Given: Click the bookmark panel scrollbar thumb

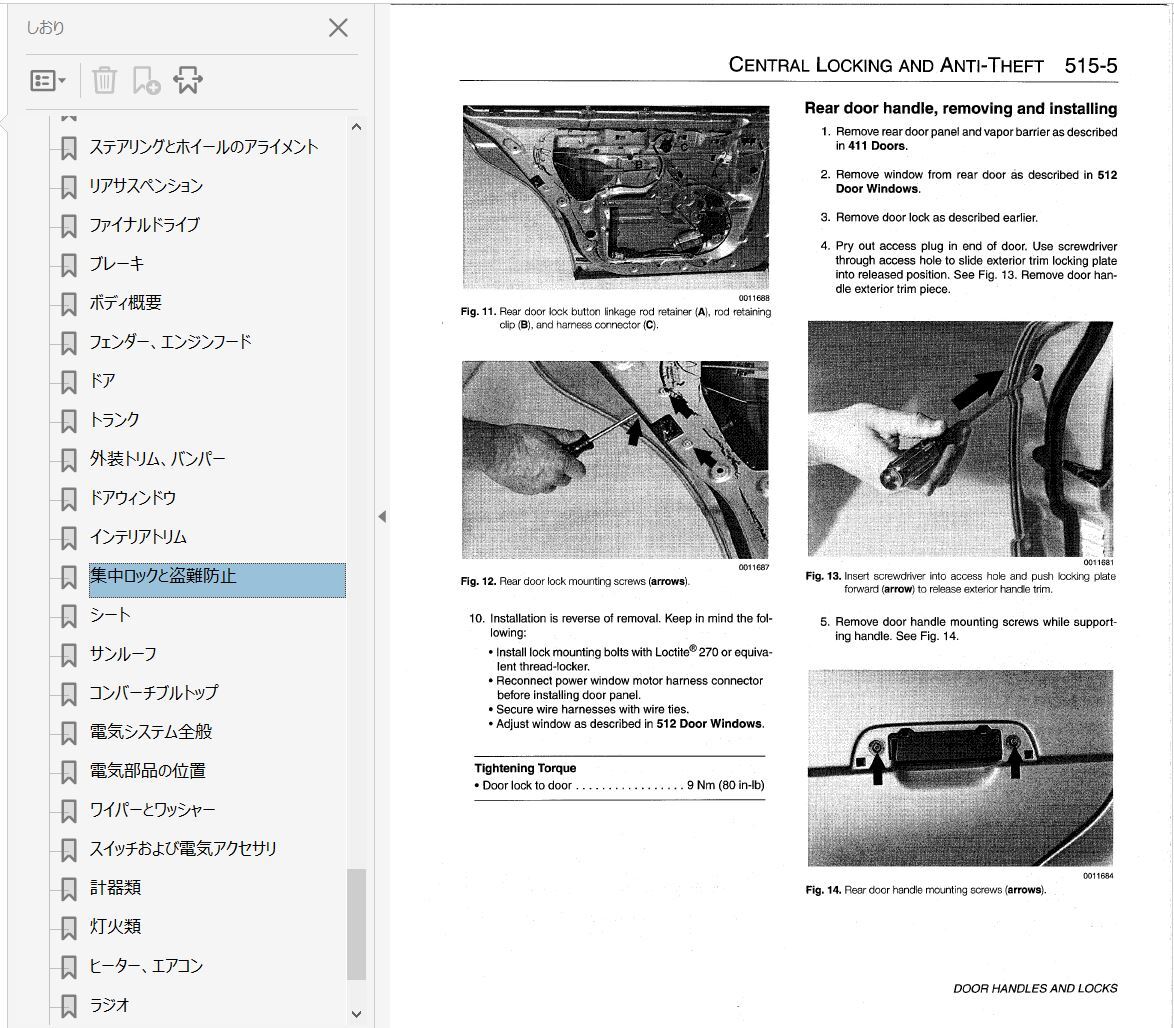Looking at the screenshot, I should 356,924.
